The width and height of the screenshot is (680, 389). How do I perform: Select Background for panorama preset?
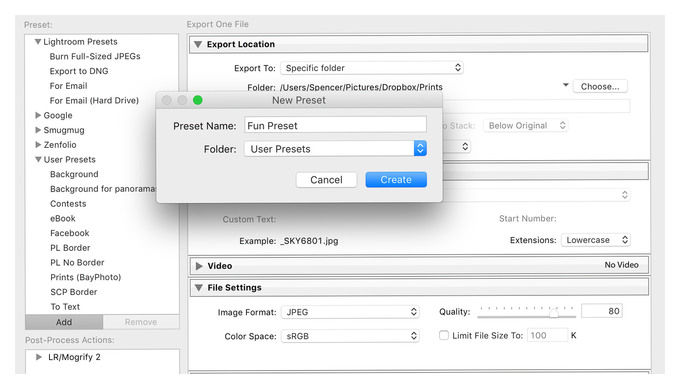[x=103, y=189]
